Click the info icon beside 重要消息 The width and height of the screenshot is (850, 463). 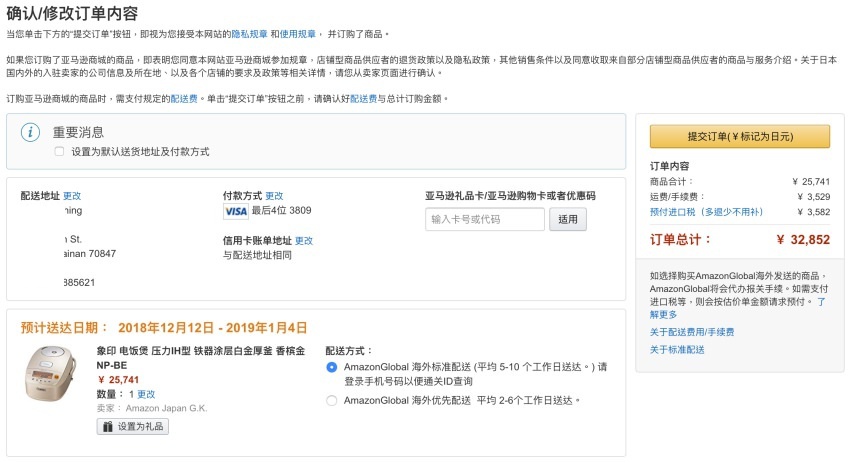(32, 132)
